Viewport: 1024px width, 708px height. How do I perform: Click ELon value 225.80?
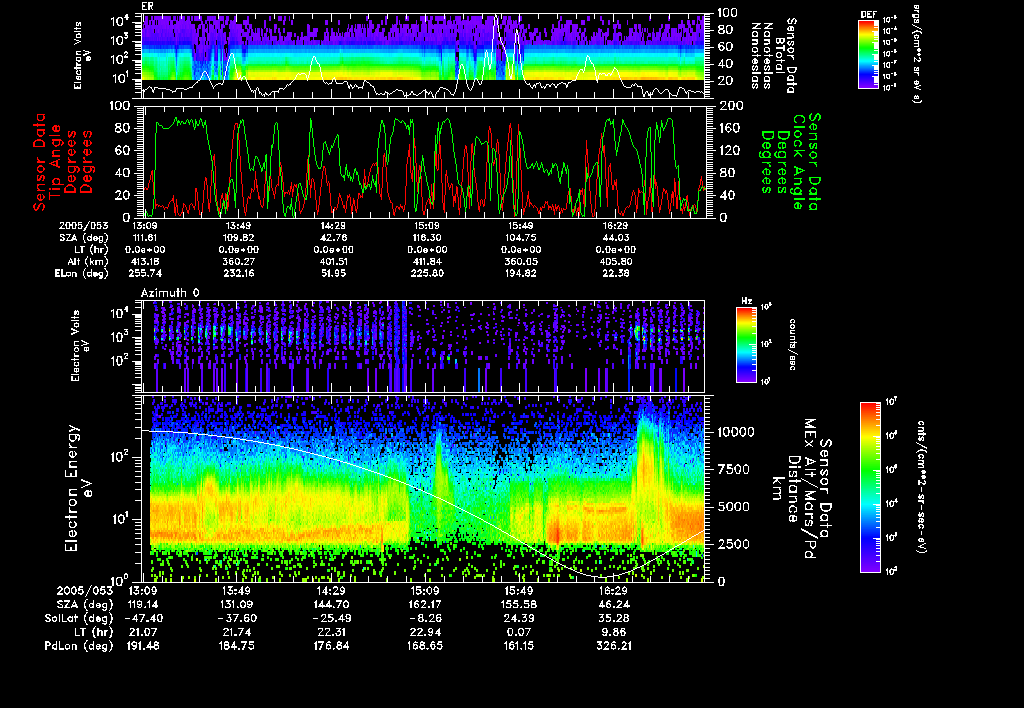pyautogui.click(x=426, y=274)
